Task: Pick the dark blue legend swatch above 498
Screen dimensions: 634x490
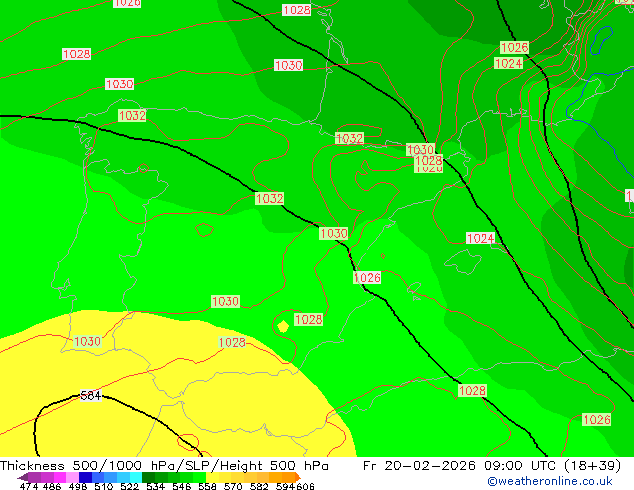Action: click(x=85, y=477)
